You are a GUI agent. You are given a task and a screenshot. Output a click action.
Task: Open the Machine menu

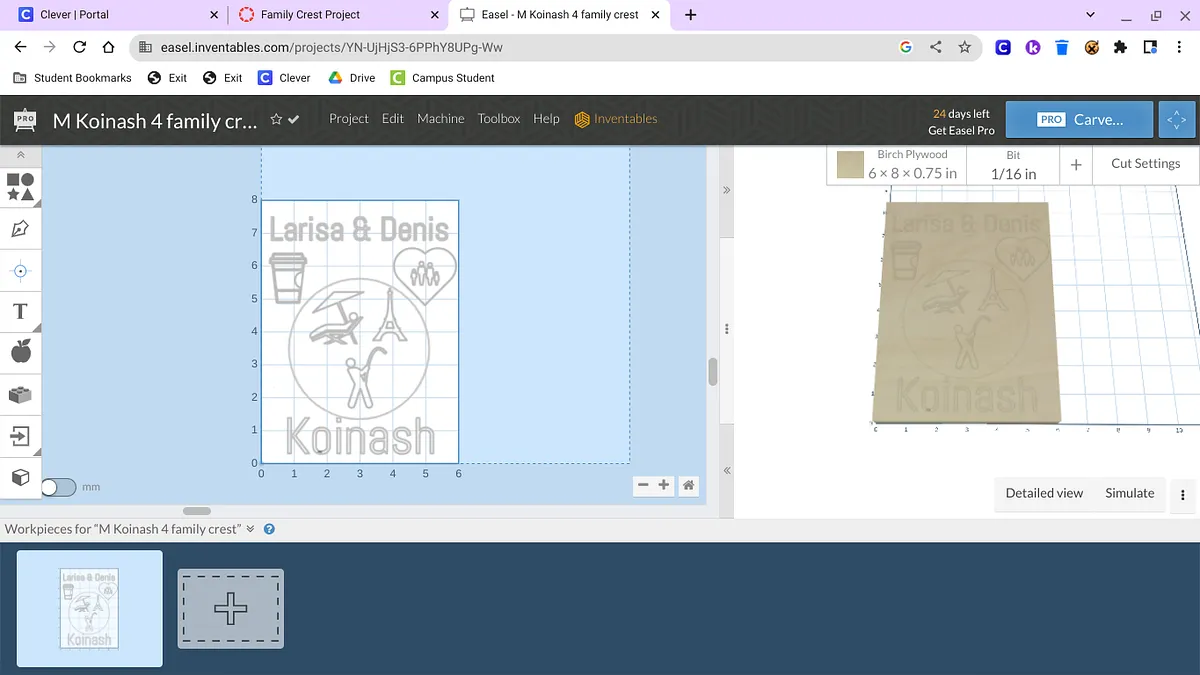coord(440,119)
